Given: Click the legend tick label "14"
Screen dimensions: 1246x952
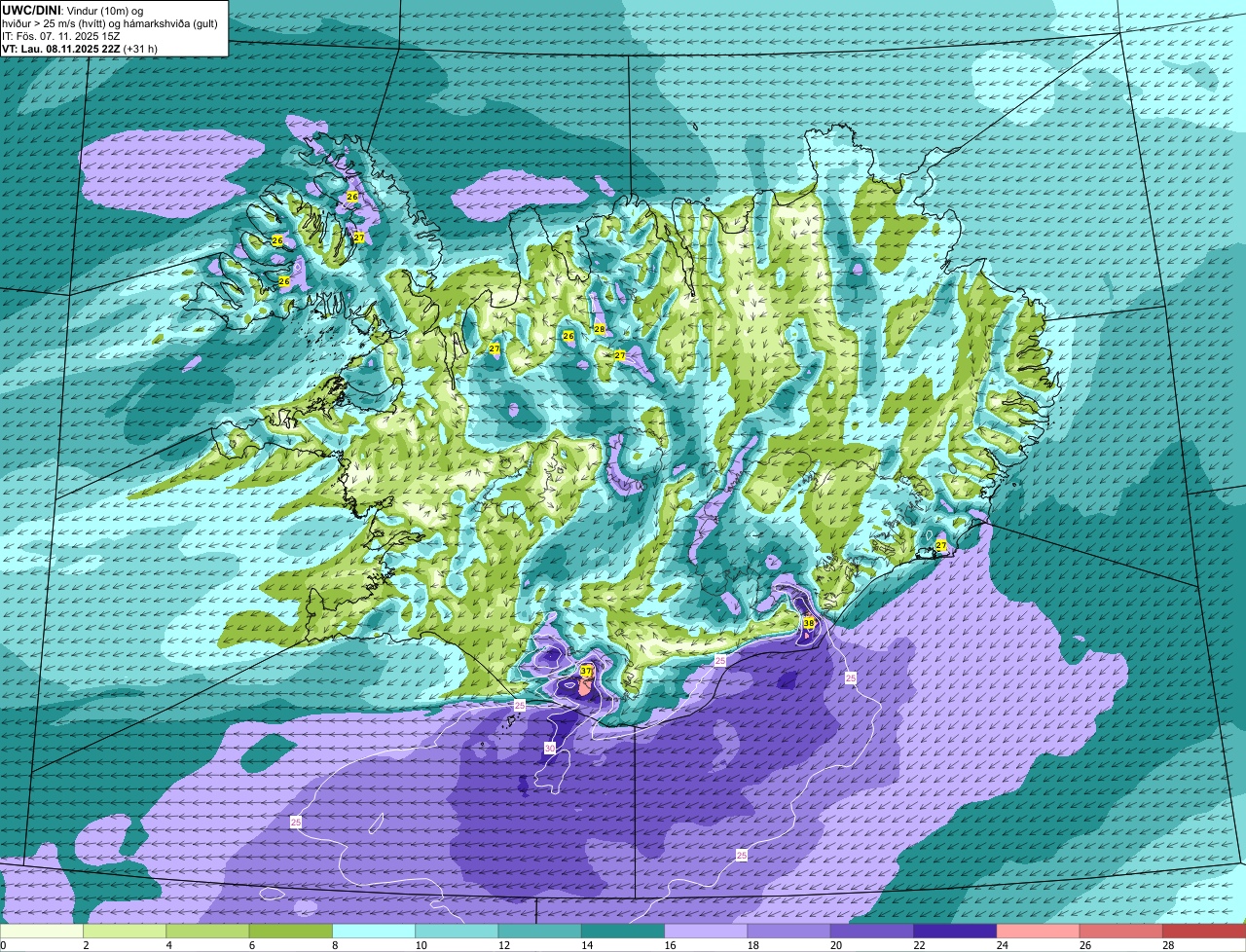Looking at the screenshot, I should coord(586,945).
